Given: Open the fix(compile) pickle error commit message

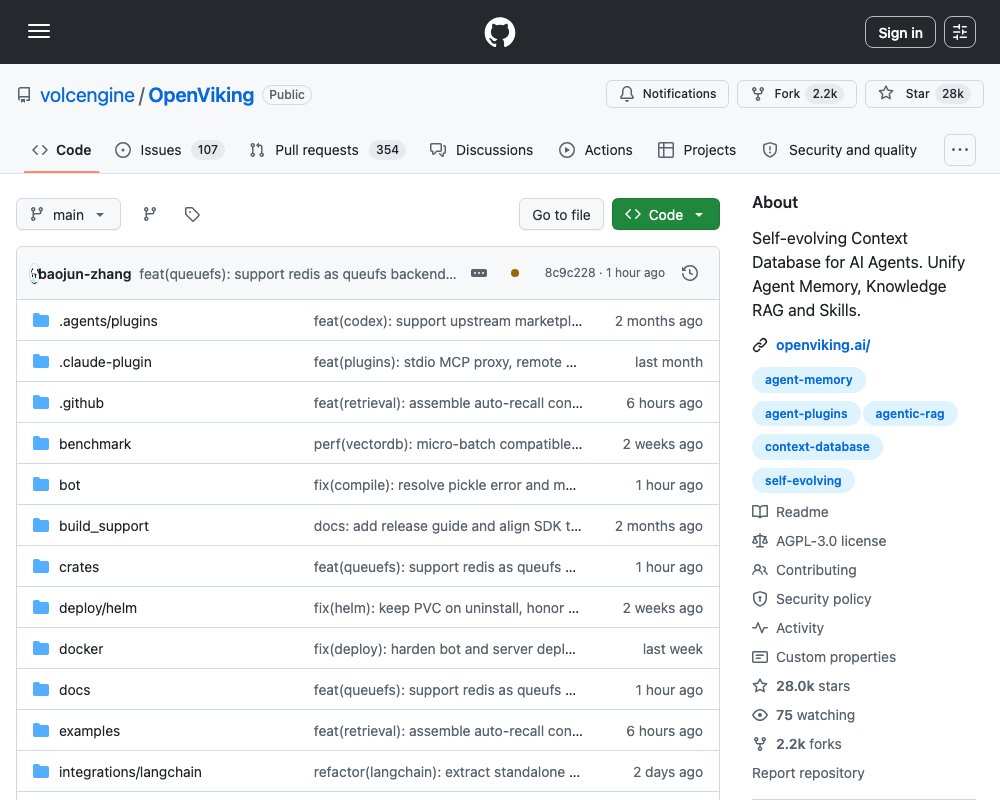Looking at the screenshot, I should tap(445, 485).
